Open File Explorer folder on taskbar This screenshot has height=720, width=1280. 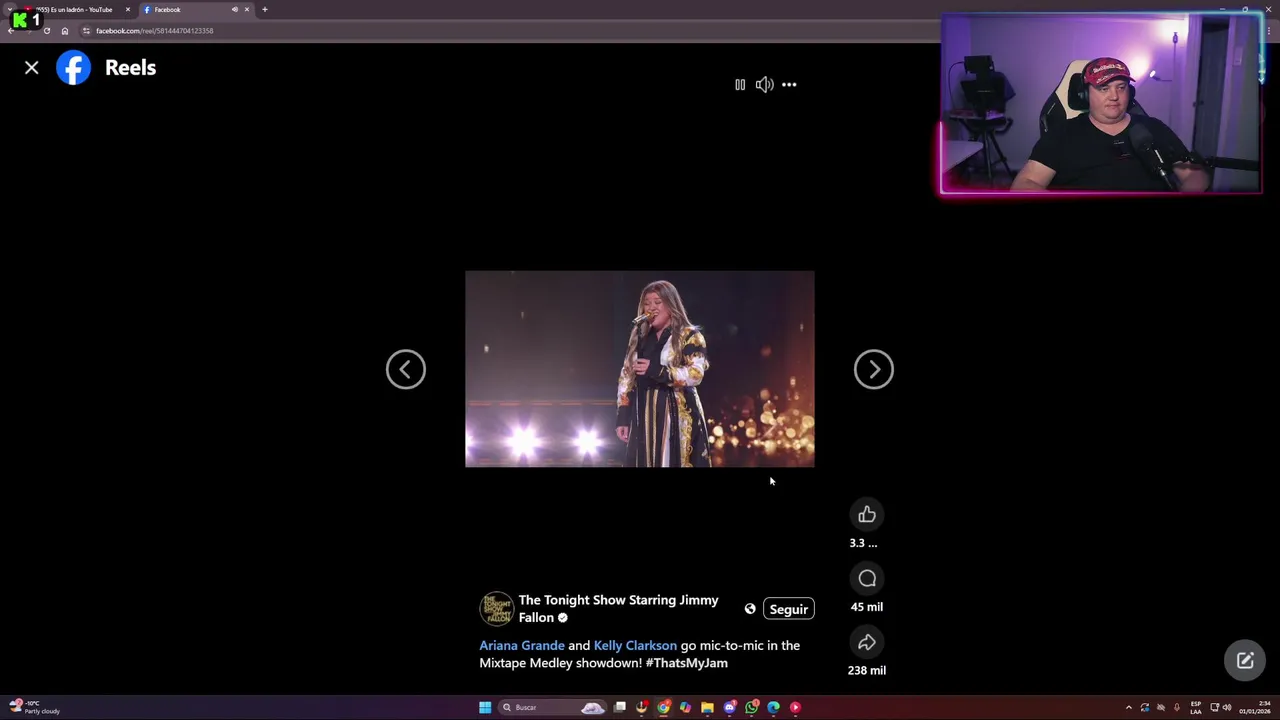pos(707,708)
